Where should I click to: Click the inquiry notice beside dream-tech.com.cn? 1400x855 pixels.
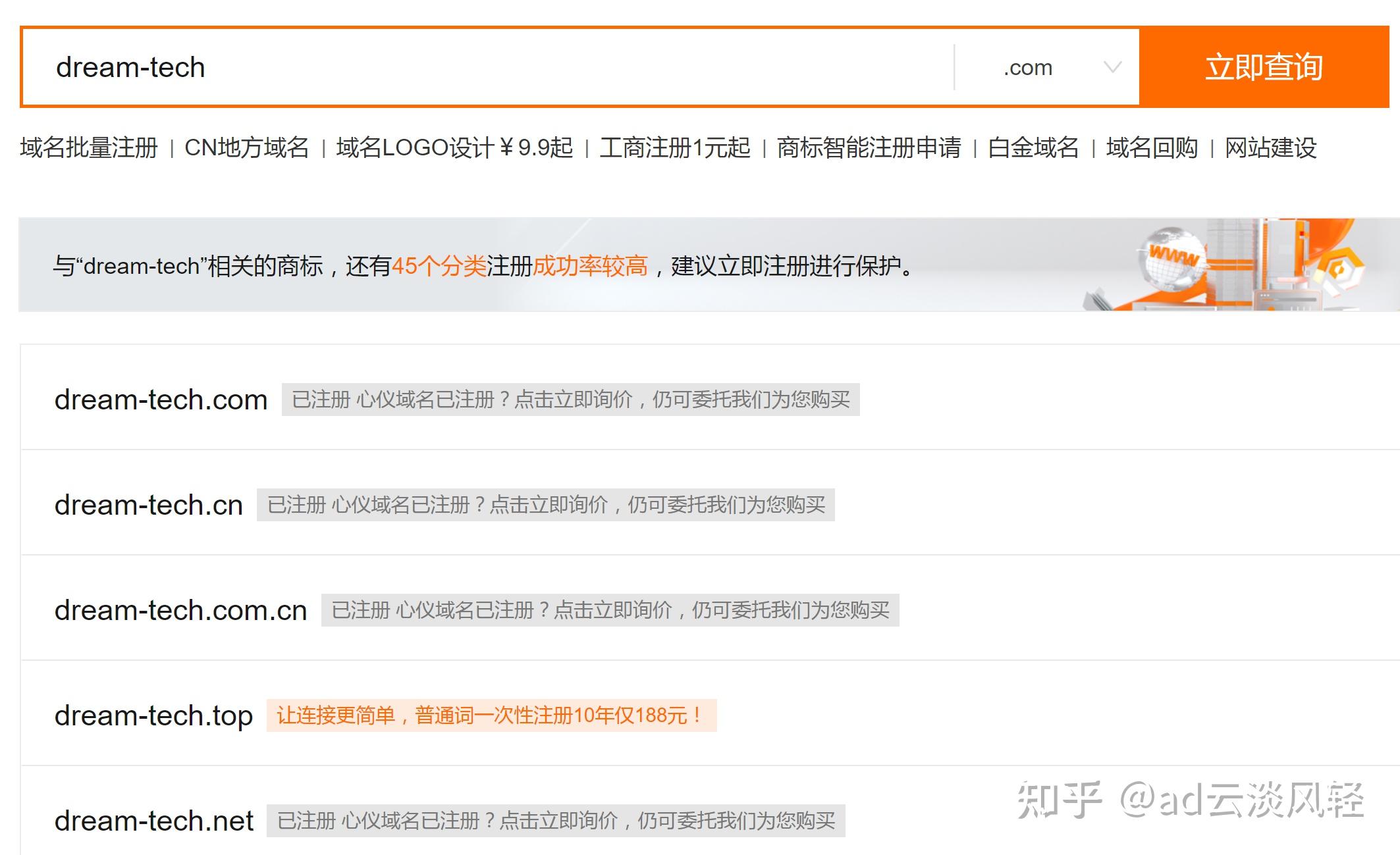click(x=610, y=610)
